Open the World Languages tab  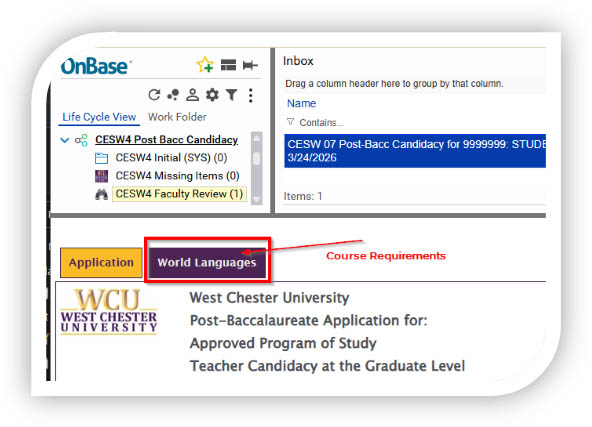[x=207, y=262]
